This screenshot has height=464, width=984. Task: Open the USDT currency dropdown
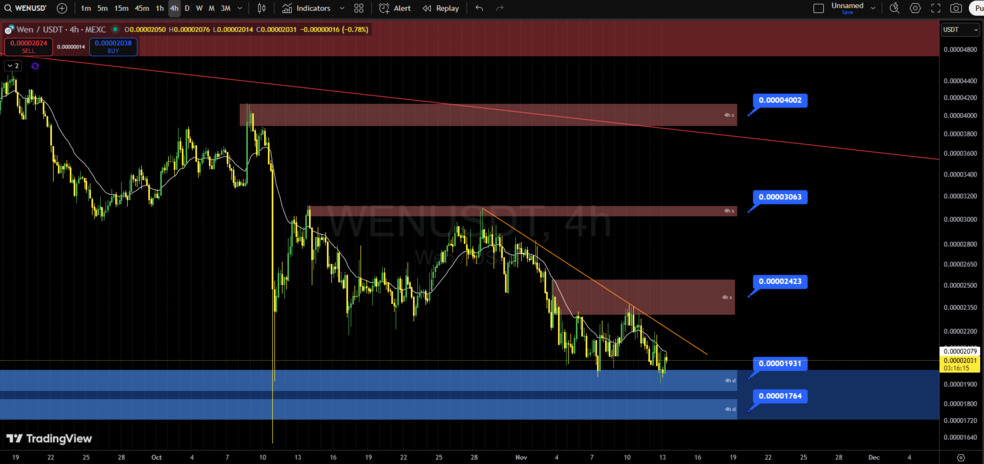[x=952, y=29]
